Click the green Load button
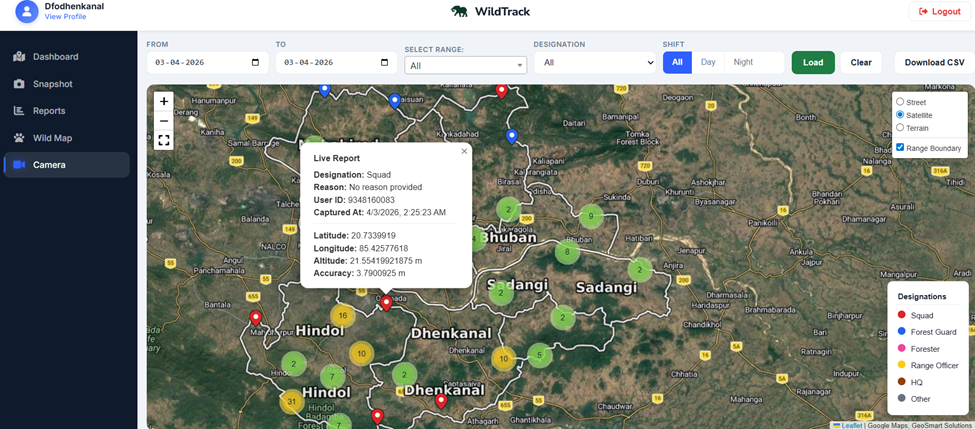The height and width of the screenshot is (429, 975). [x=813, y=62]
